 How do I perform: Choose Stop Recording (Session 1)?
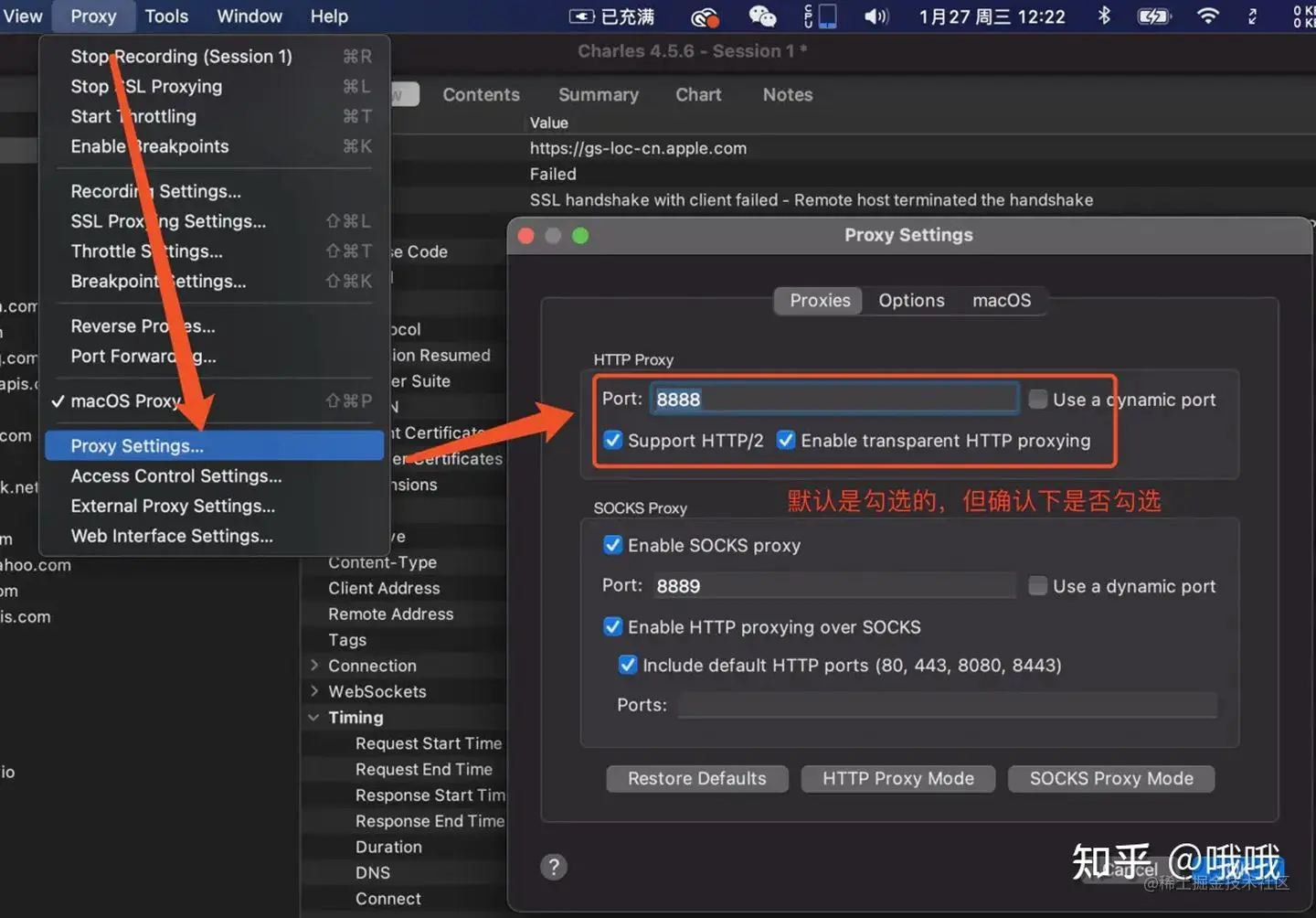click(215, 57)
